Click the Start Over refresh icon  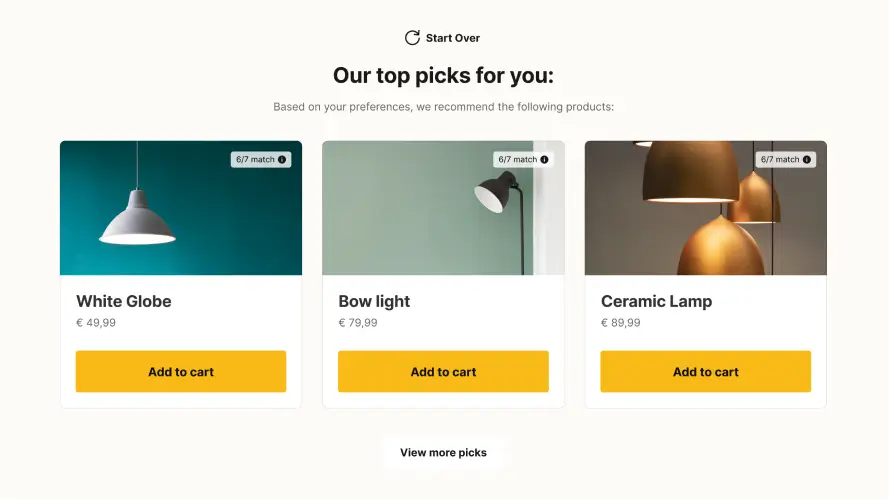412,38
